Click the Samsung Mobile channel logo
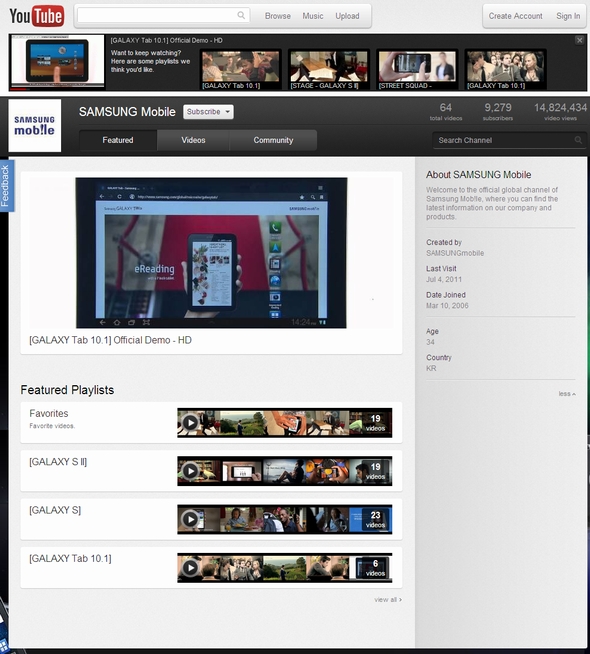The width and height of the screenshot is (590, 654). pos(35,125)
